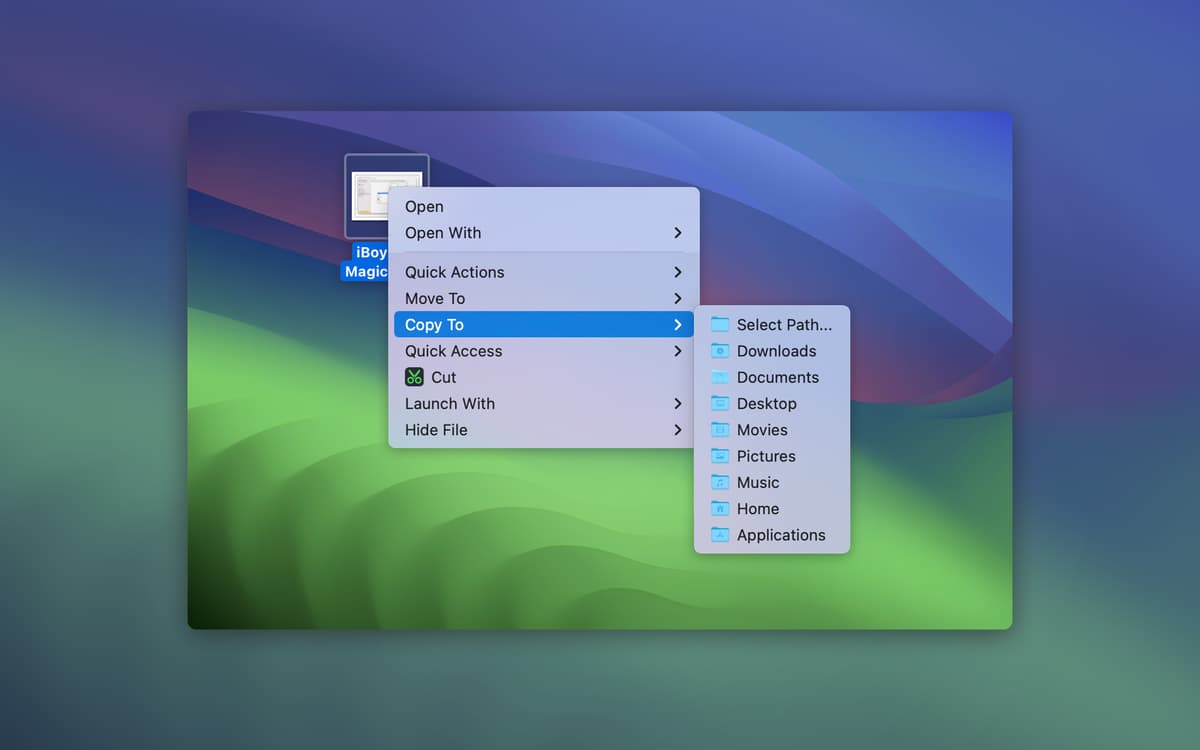Click the Home folder icon
This screenshot has width=1200, height=750.
pyautogui.click(x=720, y=509)
